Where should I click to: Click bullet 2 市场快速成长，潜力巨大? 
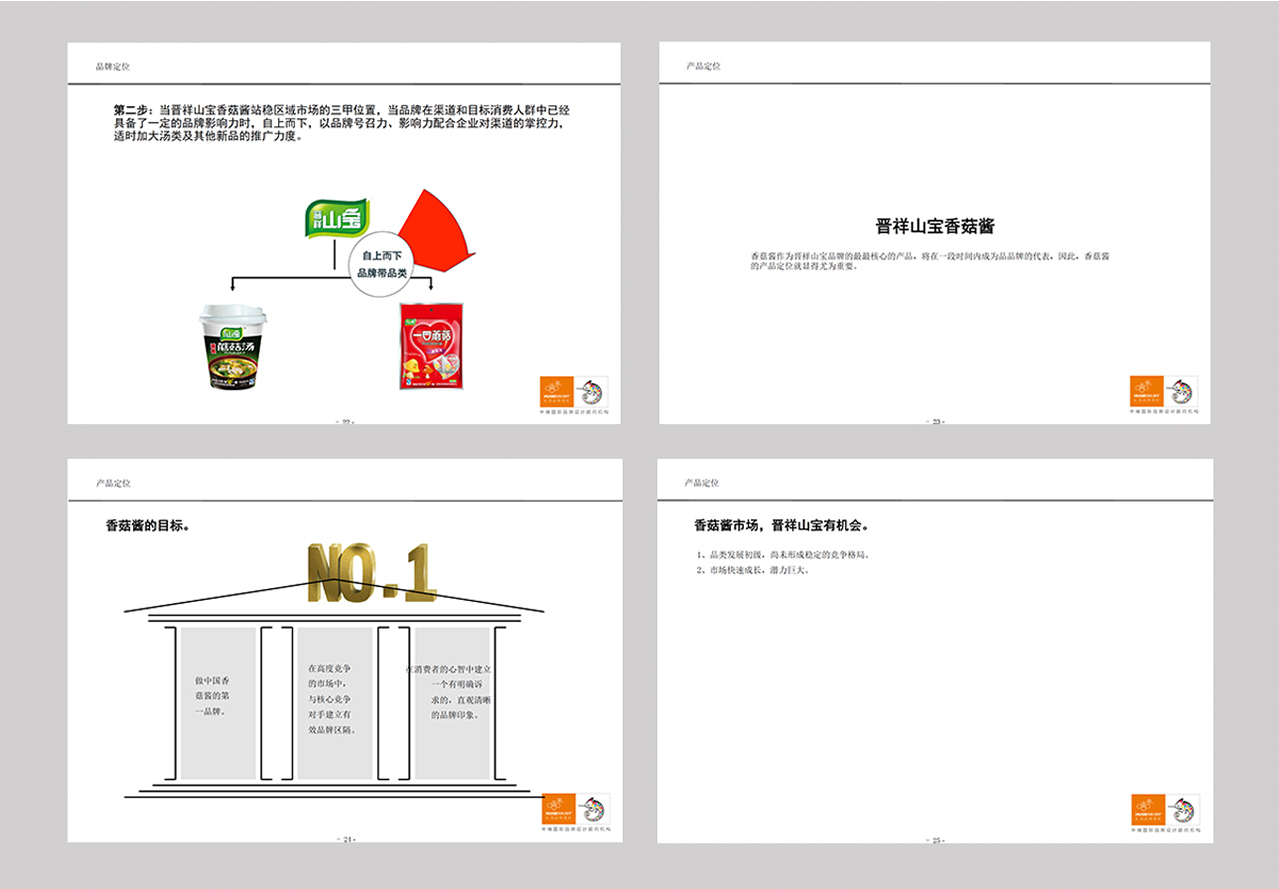[x=752, y=570]
